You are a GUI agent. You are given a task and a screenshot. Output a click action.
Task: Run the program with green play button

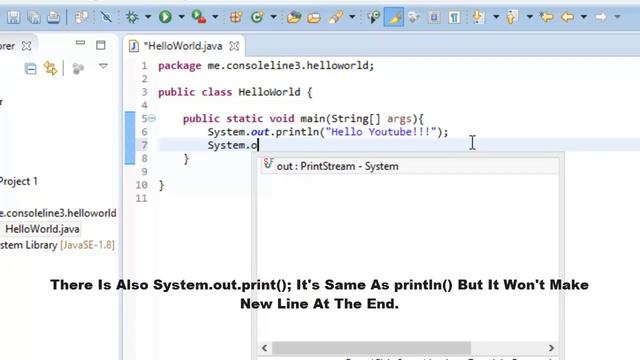tap(165, 17)
